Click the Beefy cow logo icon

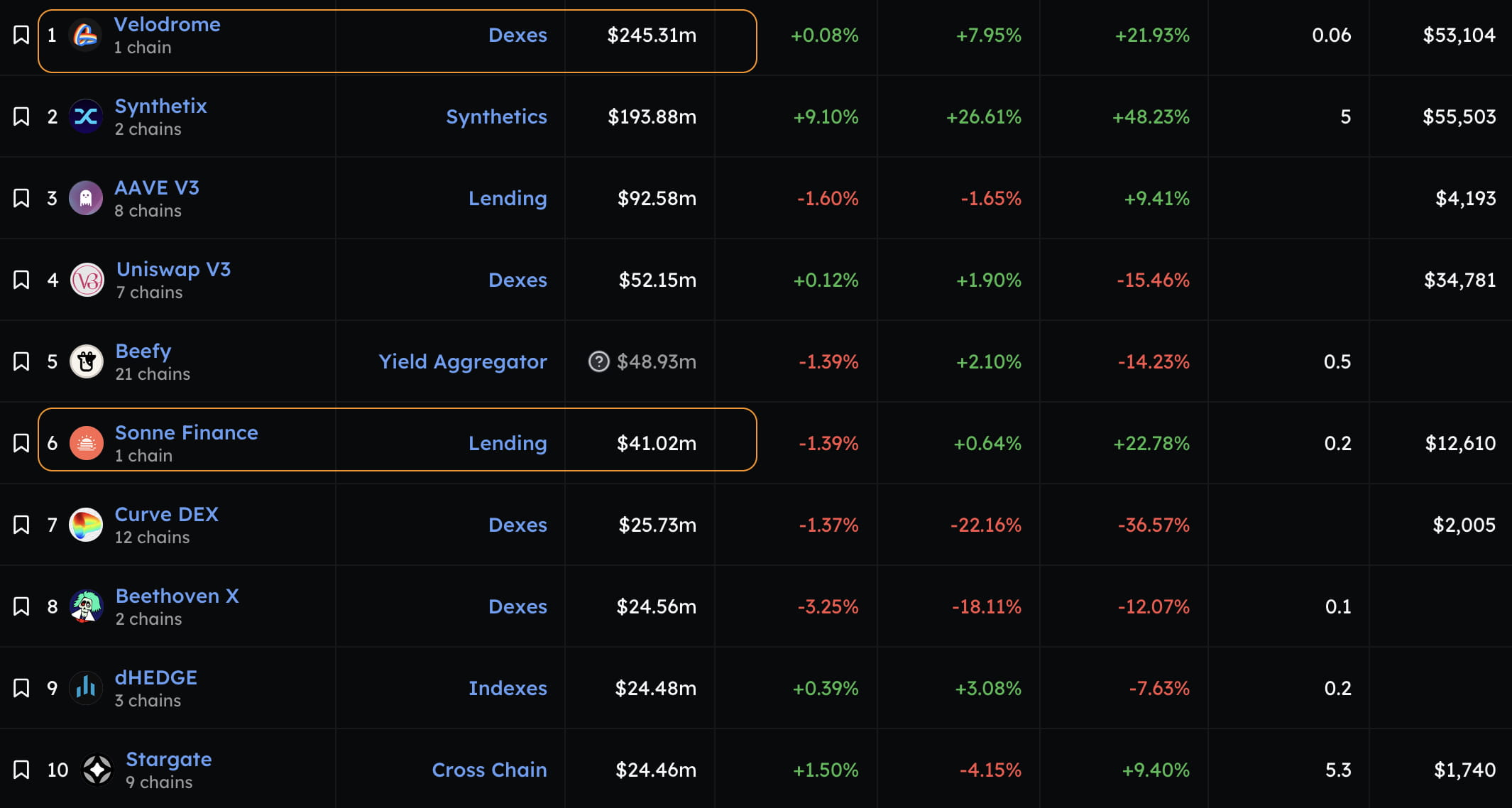click(87, 361)
